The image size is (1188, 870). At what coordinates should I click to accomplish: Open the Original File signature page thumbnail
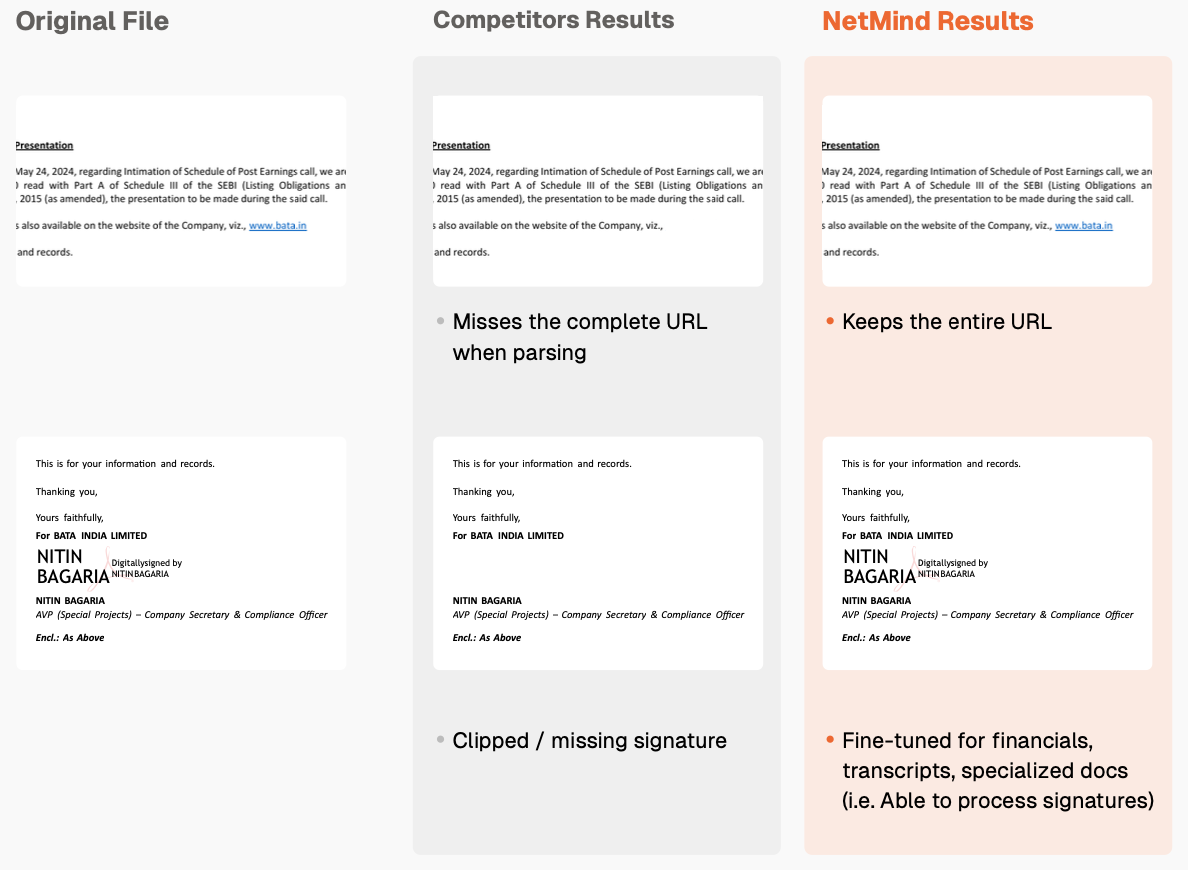181,553
